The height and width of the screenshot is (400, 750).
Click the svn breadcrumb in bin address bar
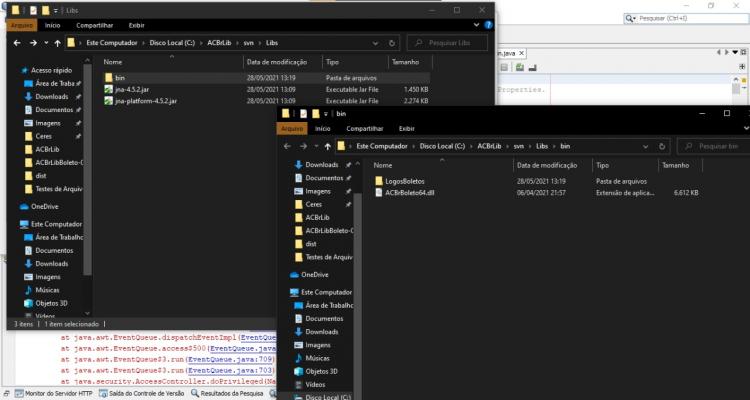518,146
